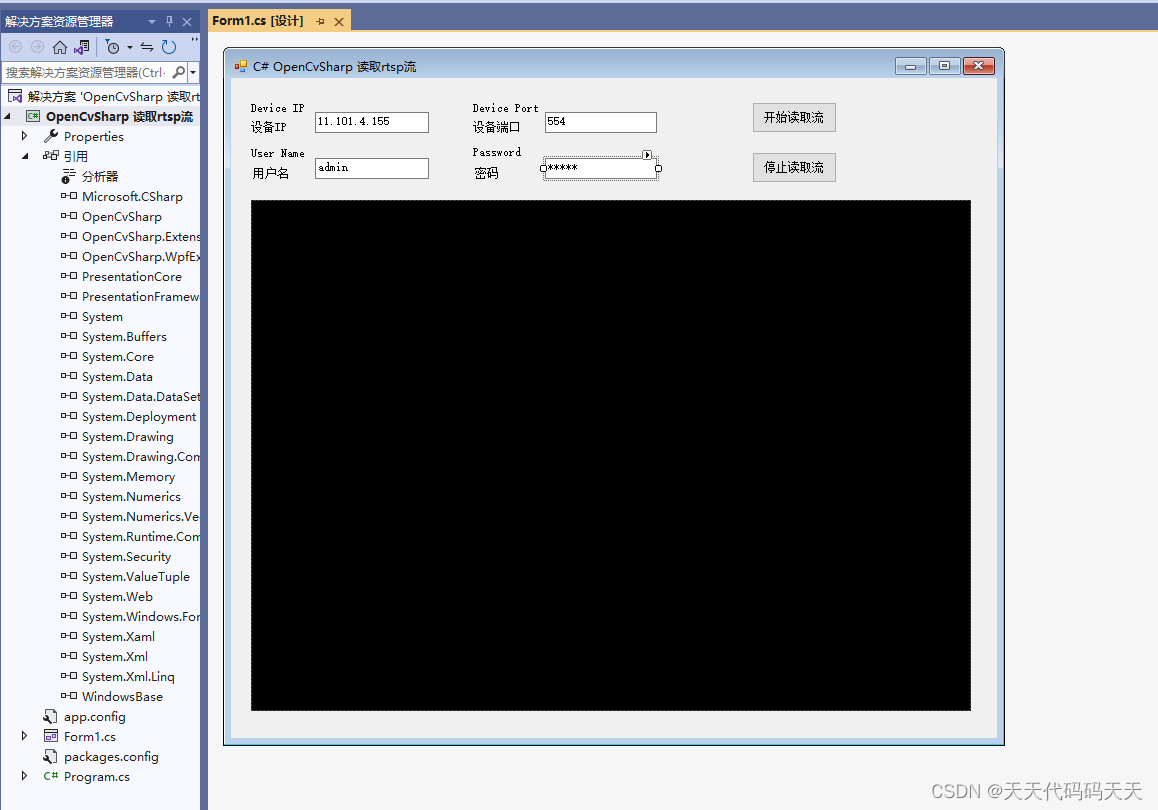Click the Device Port field showing 554
1158x810 pixels.
click(x=600, y=122)
